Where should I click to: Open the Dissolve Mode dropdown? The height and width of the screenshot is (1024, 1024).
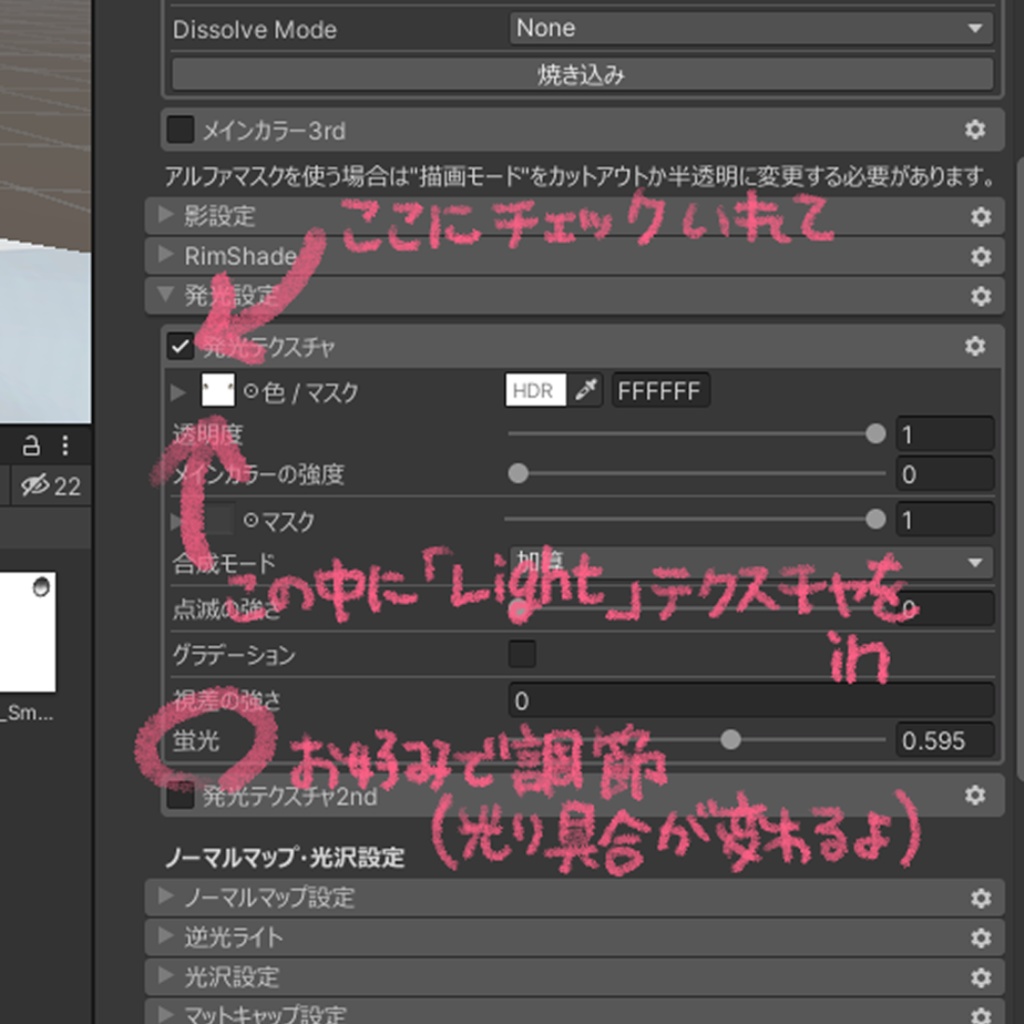tap(750, 28)
